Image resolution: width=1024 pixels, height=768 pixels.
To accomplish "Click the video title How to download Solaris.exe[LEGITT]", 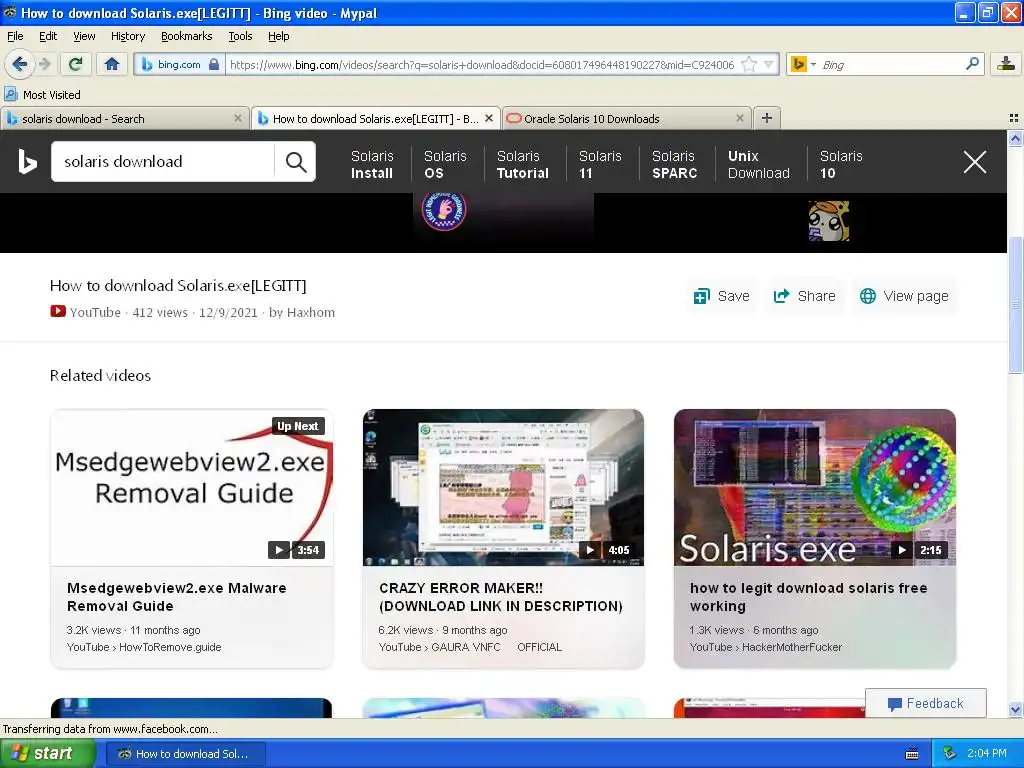I will point(178,285).
